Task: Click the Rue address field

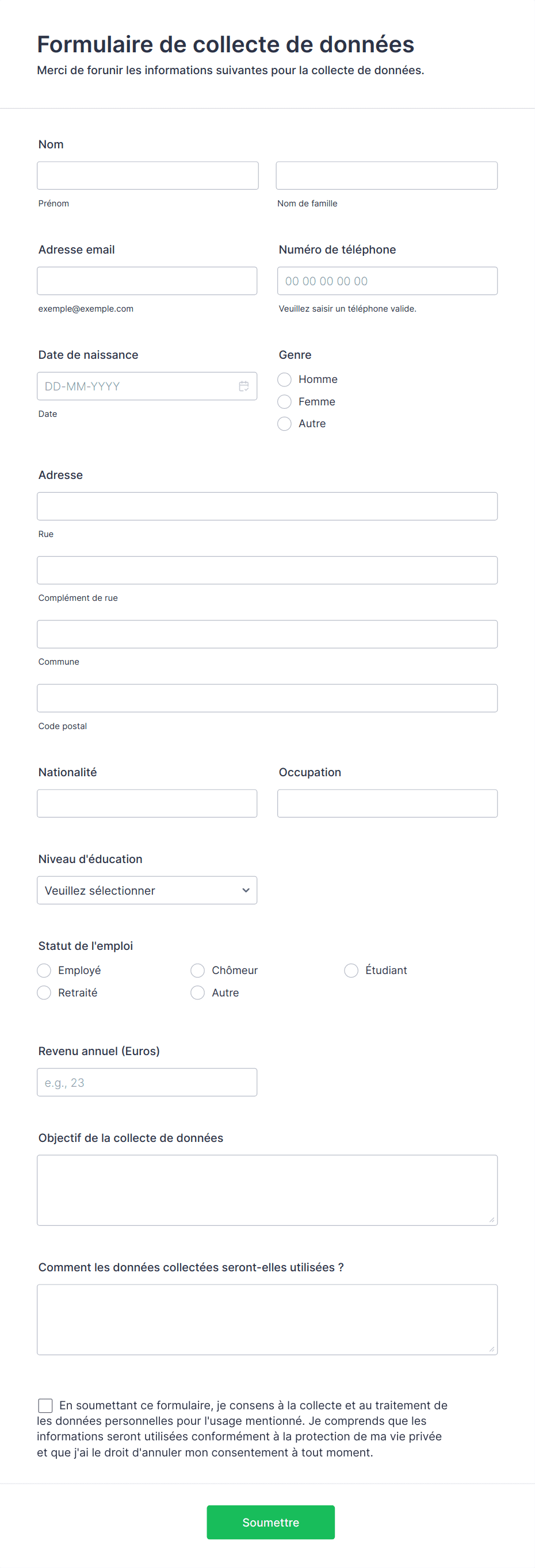Action: [266, 506]
